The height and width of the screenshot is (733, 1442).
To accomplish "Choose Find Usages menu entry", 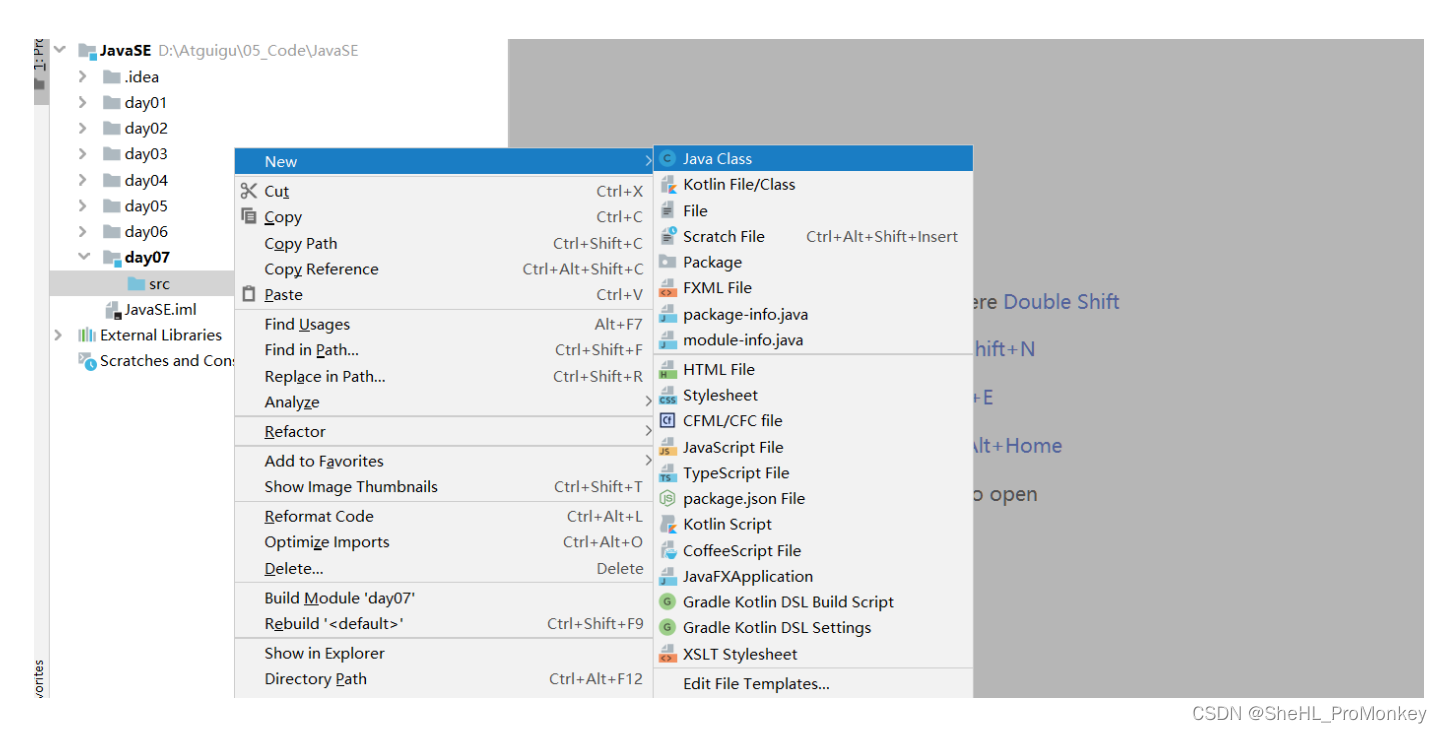I will (x=444, y=324).
